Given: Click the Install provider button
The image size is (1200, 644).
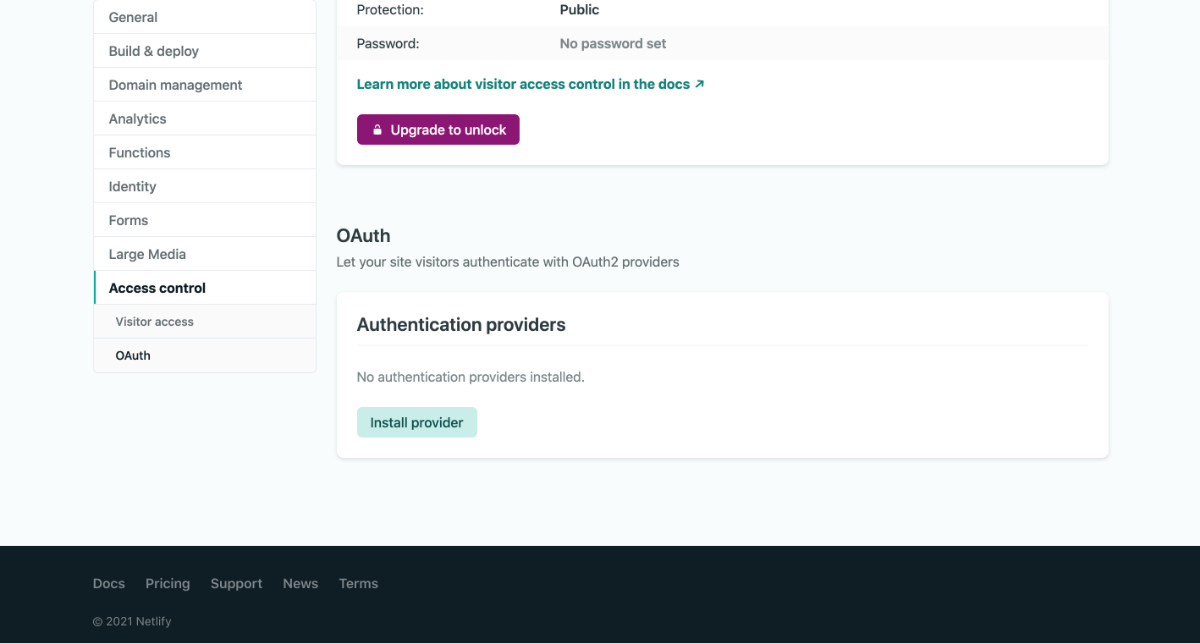Looking at the screenshot, I should coord(417,423).
